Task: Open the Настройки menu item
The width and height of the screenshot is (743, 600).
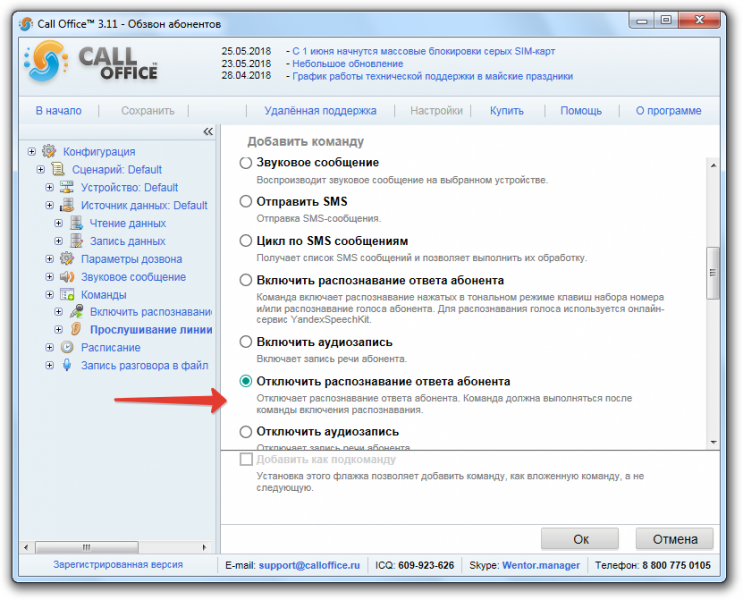Action: pyautogui.click(x=436, y=110)
